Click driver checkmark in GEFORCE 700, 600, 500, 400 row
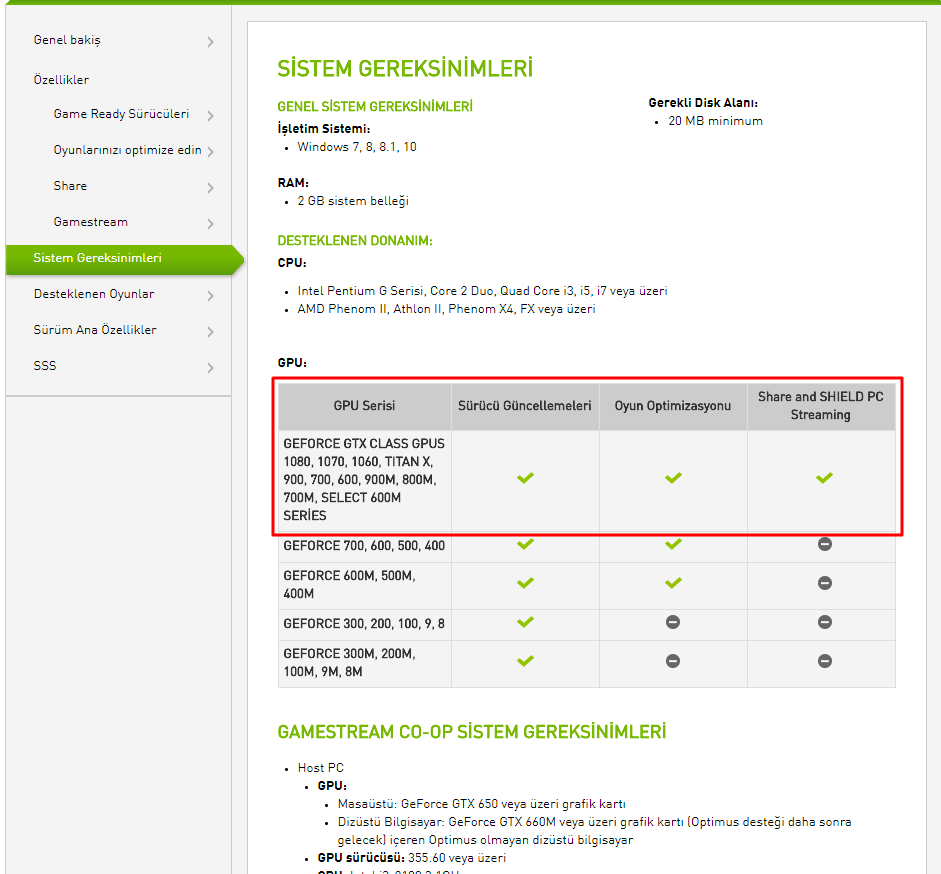Image resolution: width=941 pixels, height=874 pixels. (x=525, y=544)
